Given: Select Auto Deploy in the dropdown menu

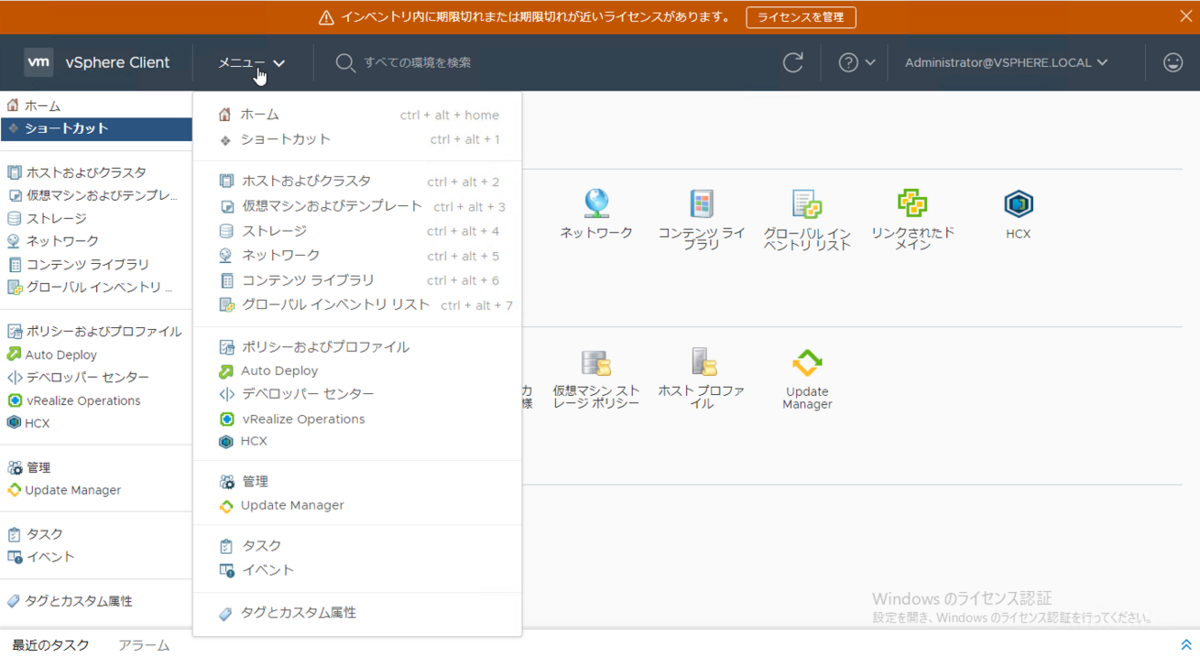Looking at the screenshot, I should click(x=357, y=371).
